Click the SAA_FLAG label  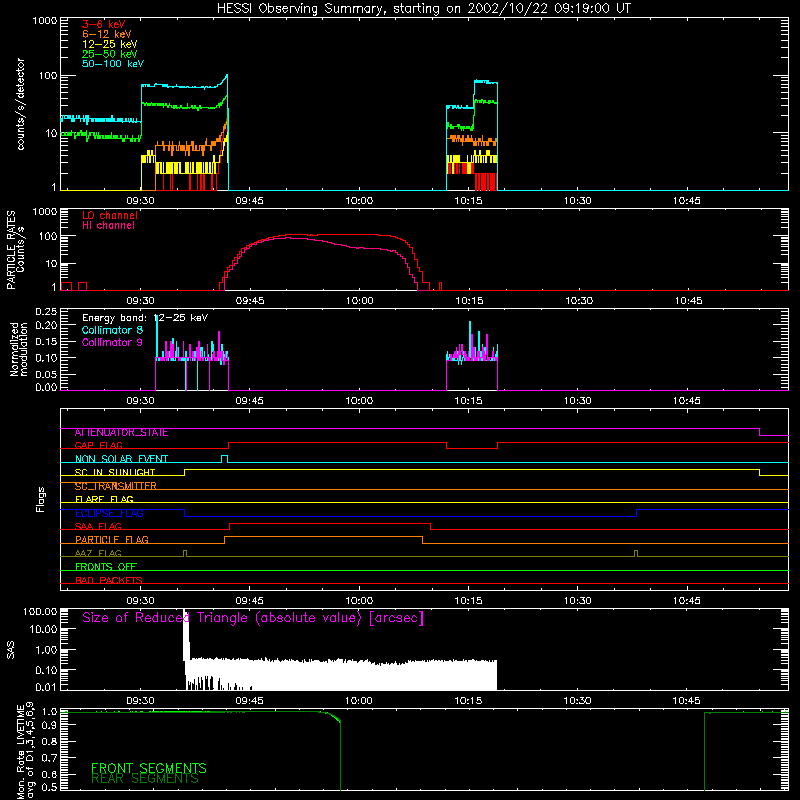pos(98,527)
